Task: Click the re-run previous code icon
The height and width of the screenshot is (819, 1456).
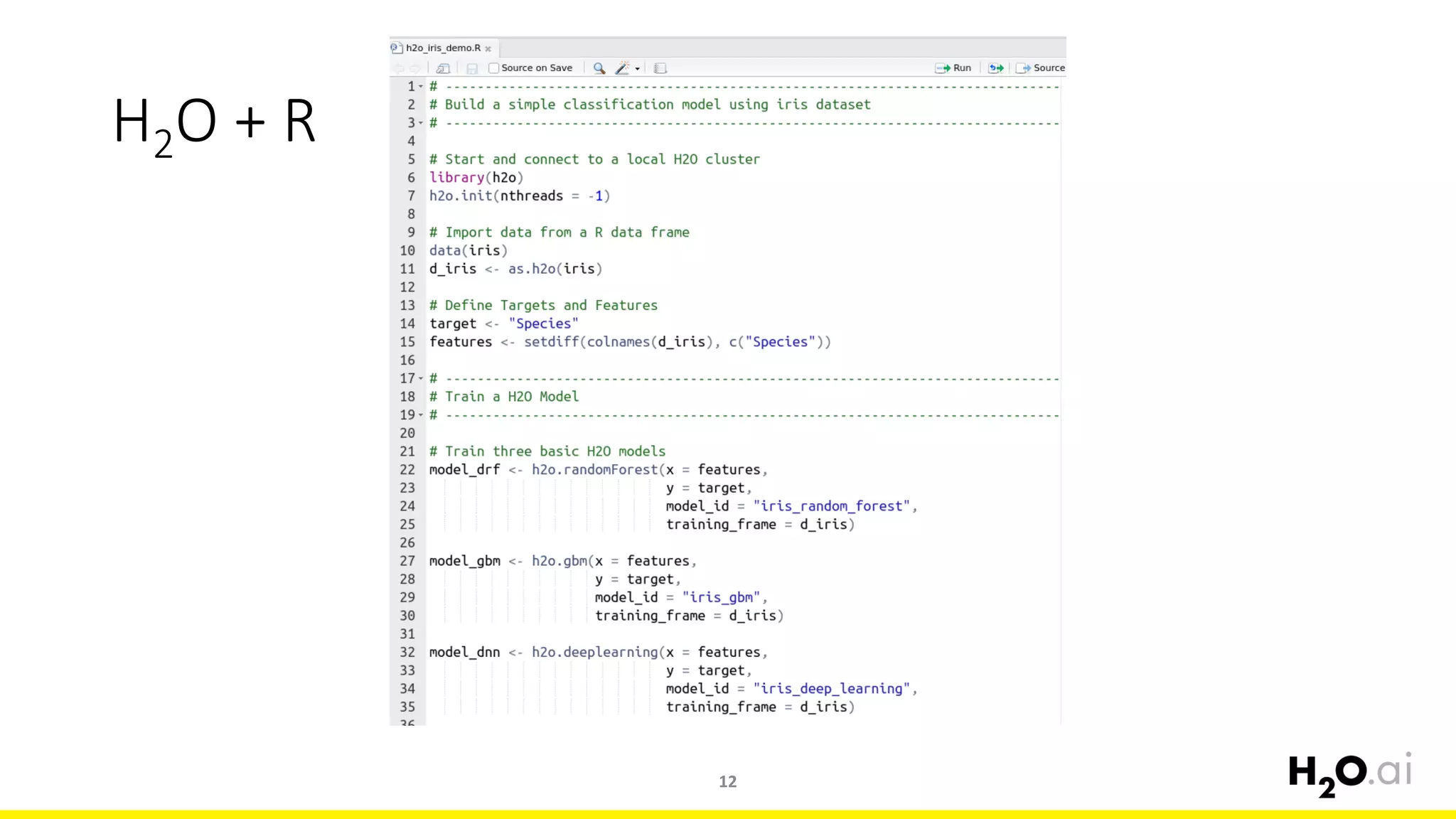Action: point(996,68)
